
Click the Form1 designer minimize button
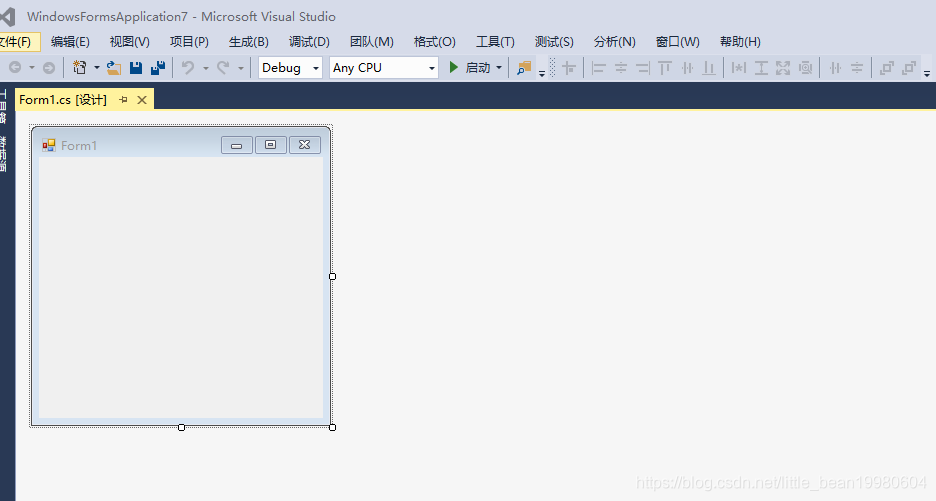pos(237,145)
